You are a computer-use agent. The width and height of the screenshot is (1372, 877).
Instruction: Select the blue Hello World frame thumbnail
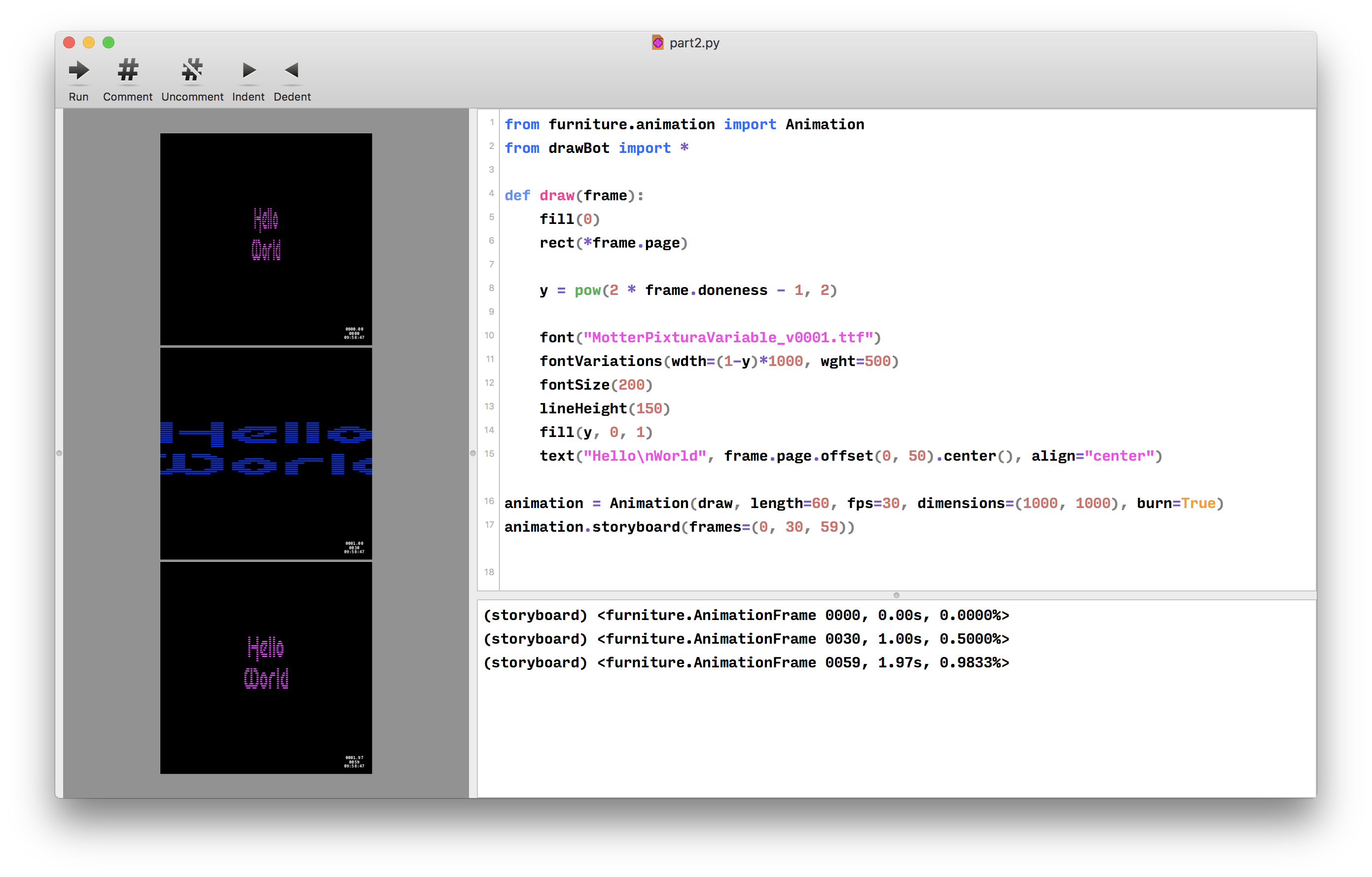click(265, 453)
